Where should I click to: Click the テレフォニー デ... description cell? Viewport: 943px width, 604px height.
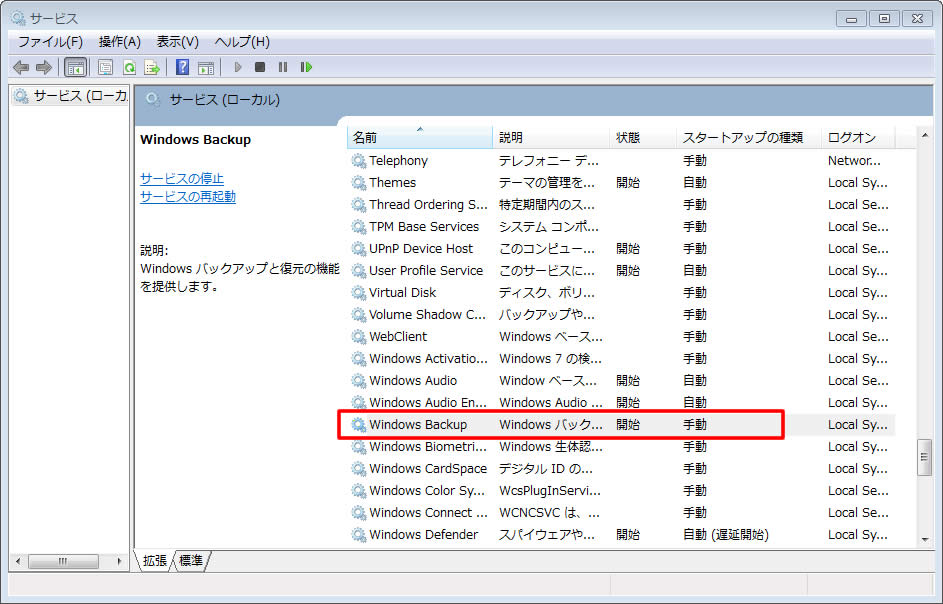[548, 161]
